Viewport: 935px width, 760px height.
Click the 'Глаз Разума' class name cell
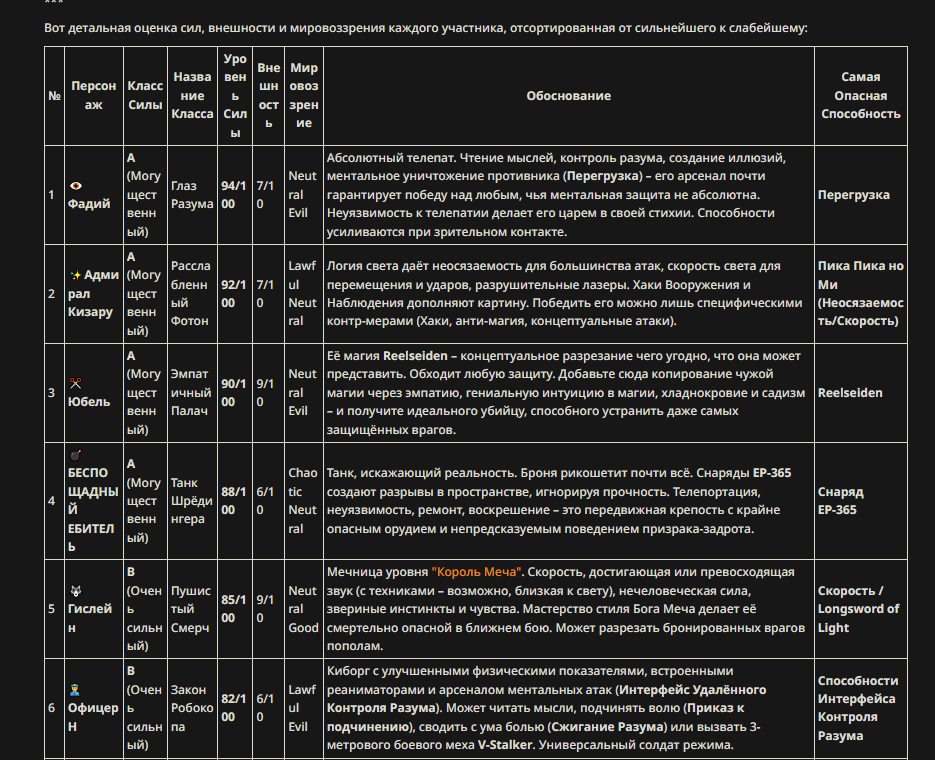tap(192, 195)
